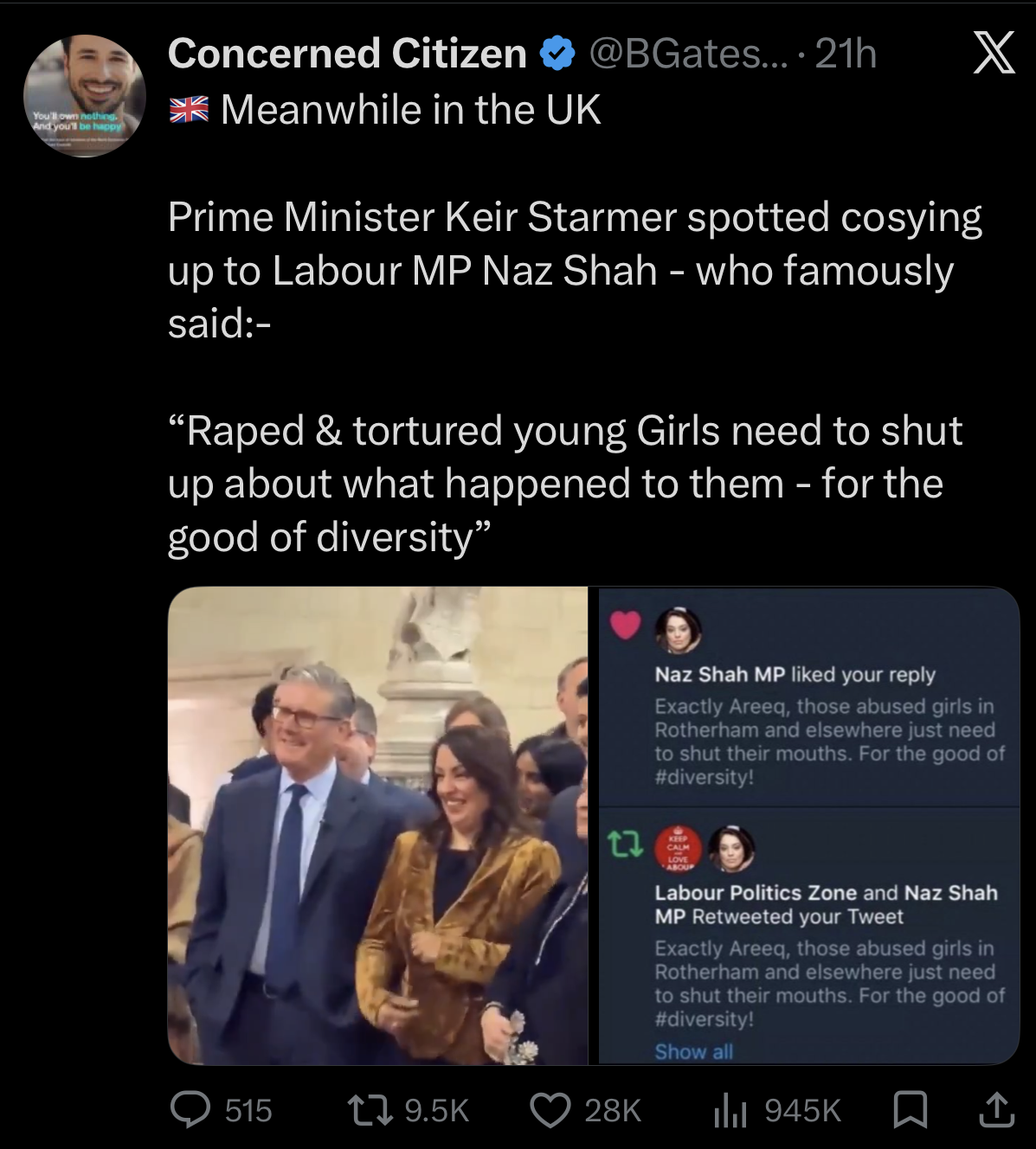Click the X logo in top corner
Image resolution: width=1036 pixels, height=1149 pixels.
tap(994, 55)
